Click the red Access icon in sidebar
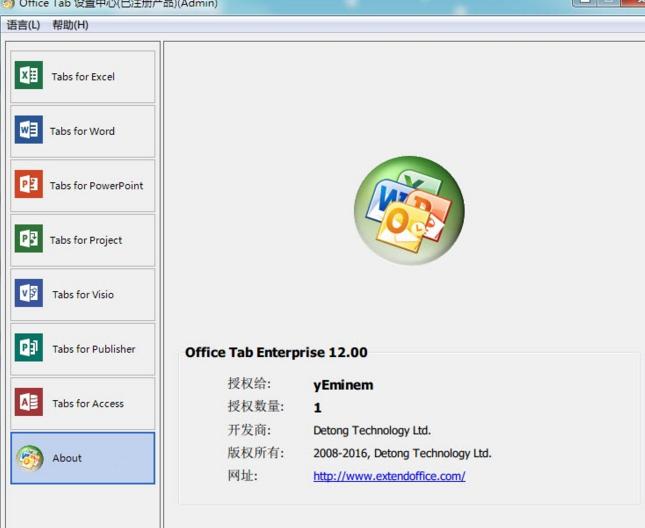 click(x=29, y=402)
